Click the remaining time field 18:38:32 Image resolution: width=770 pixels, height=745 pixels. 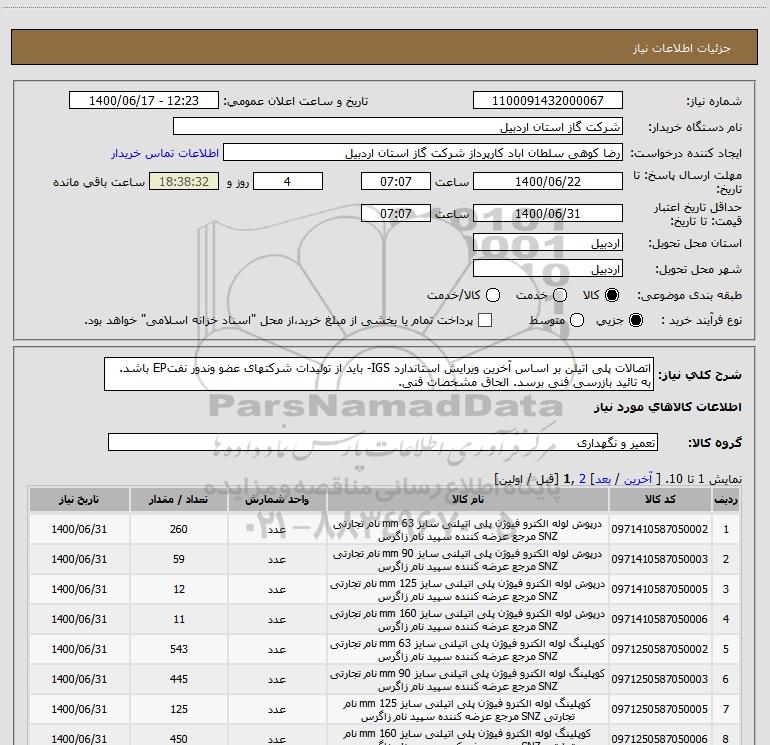coord(184,181)
